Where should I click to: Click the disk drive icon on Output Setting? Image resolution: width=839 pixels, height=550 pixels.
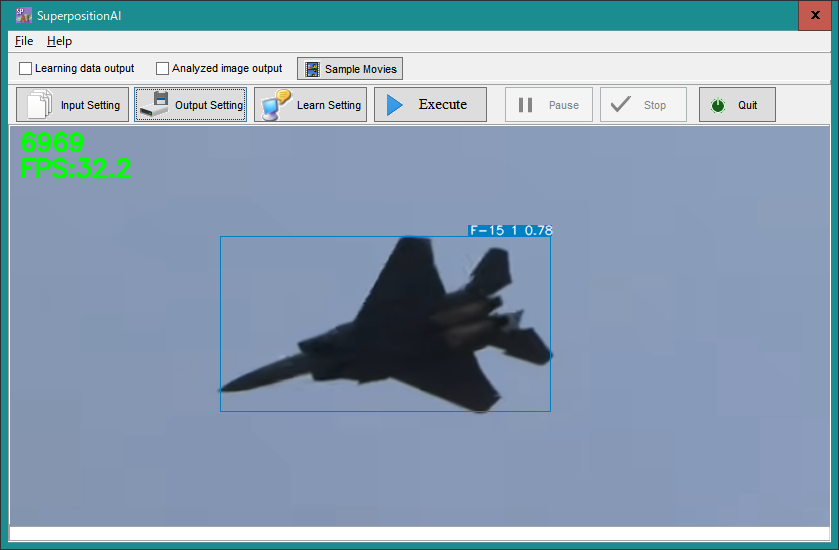tap(154, 104)
